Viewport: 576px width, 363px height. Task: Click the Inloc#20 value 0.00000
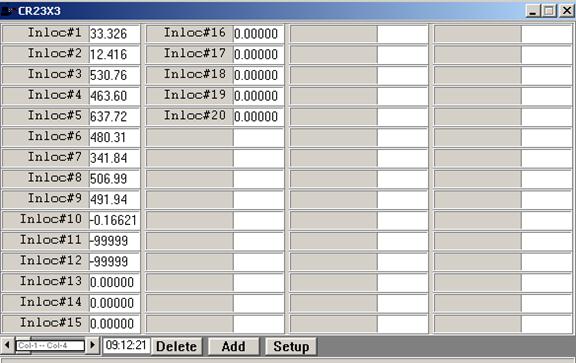259,116
